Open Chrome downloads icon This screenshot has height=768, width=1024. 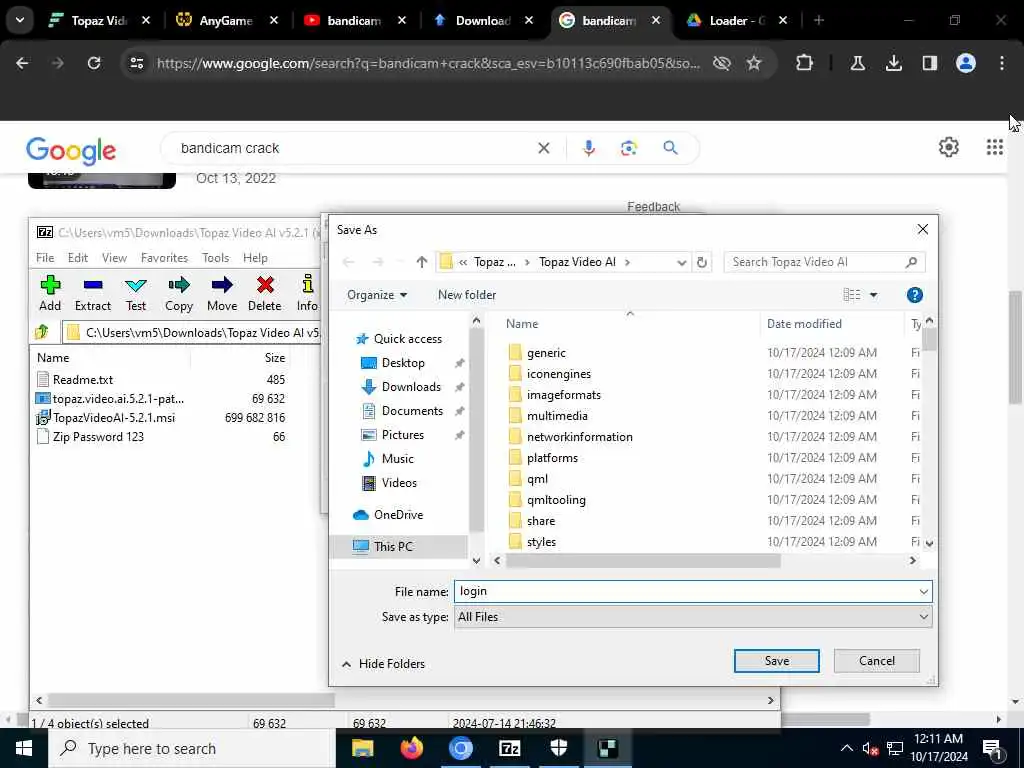point(893,63)
